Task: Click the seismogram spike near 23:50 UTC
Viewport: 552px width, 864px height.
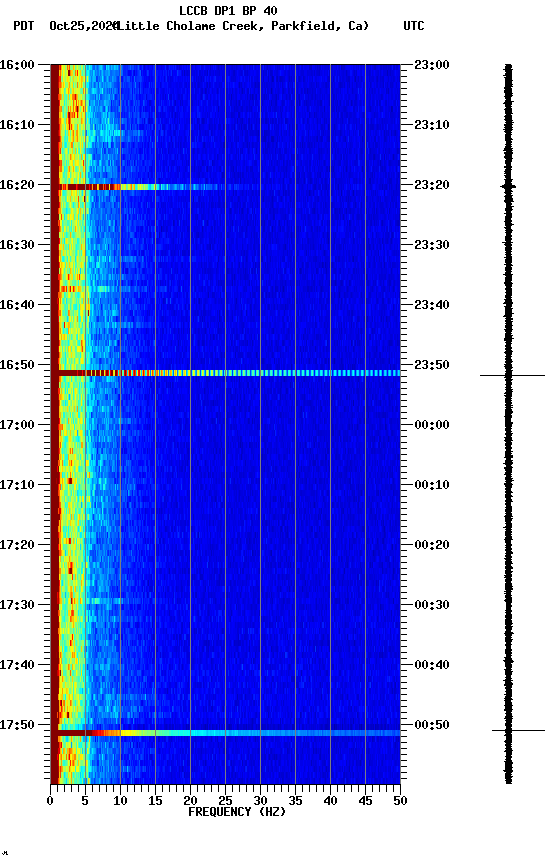Action: coord(512,376)
